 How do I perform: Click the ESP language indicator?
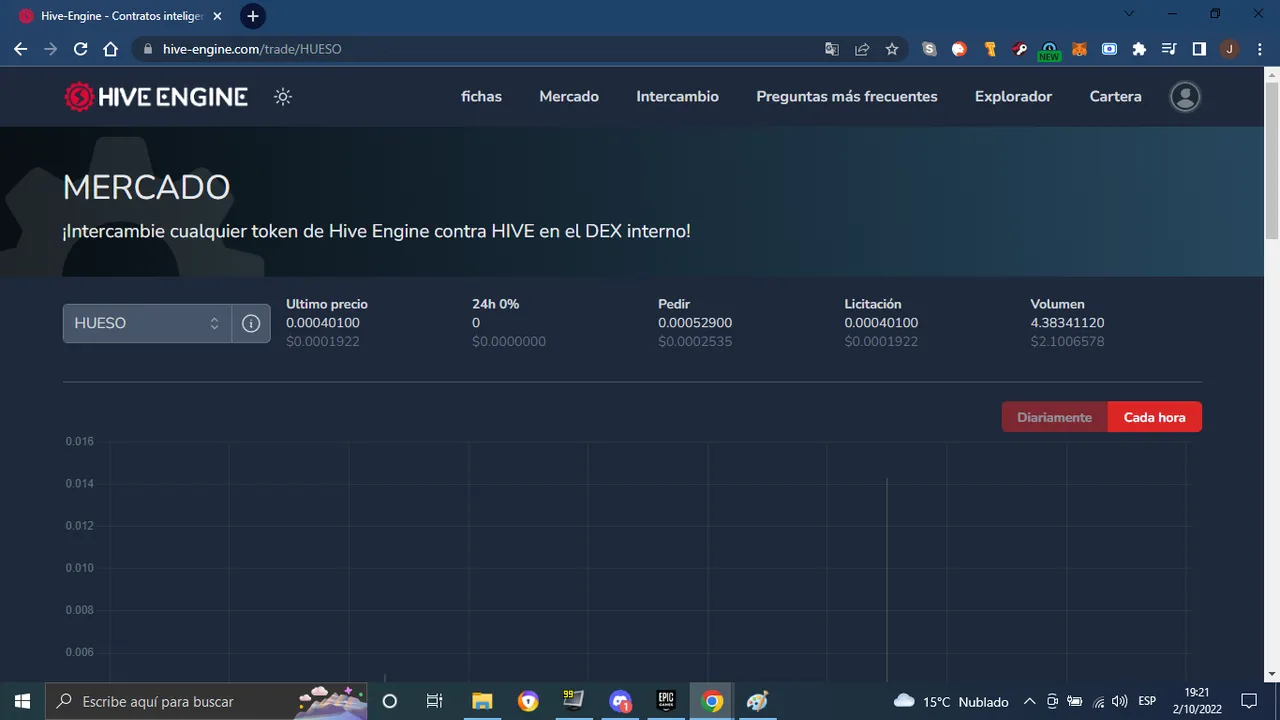click(1147, 701)
